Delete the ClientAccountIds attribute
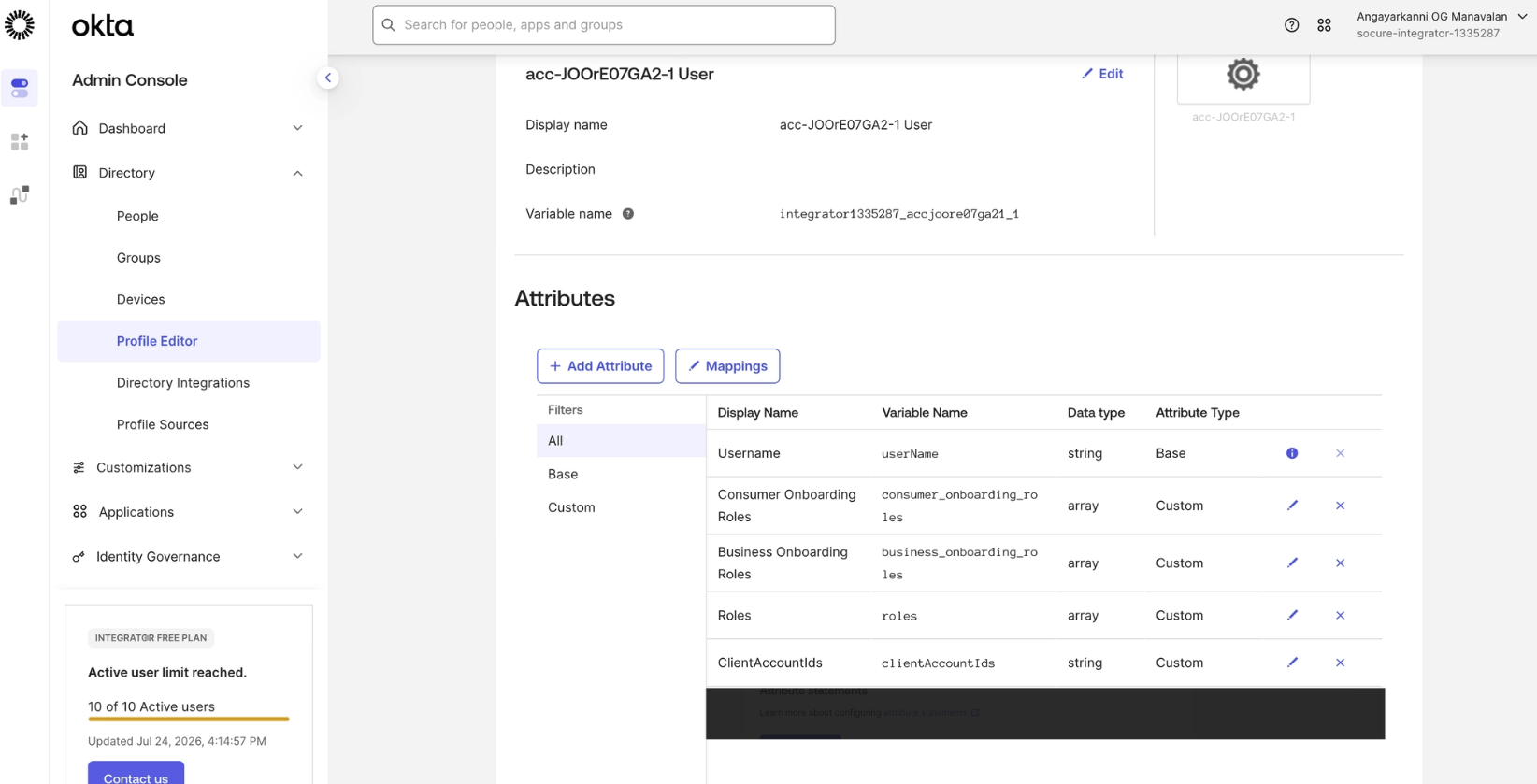The height and width of the screenshot is (784, 1537). (x=1340, y=663)
